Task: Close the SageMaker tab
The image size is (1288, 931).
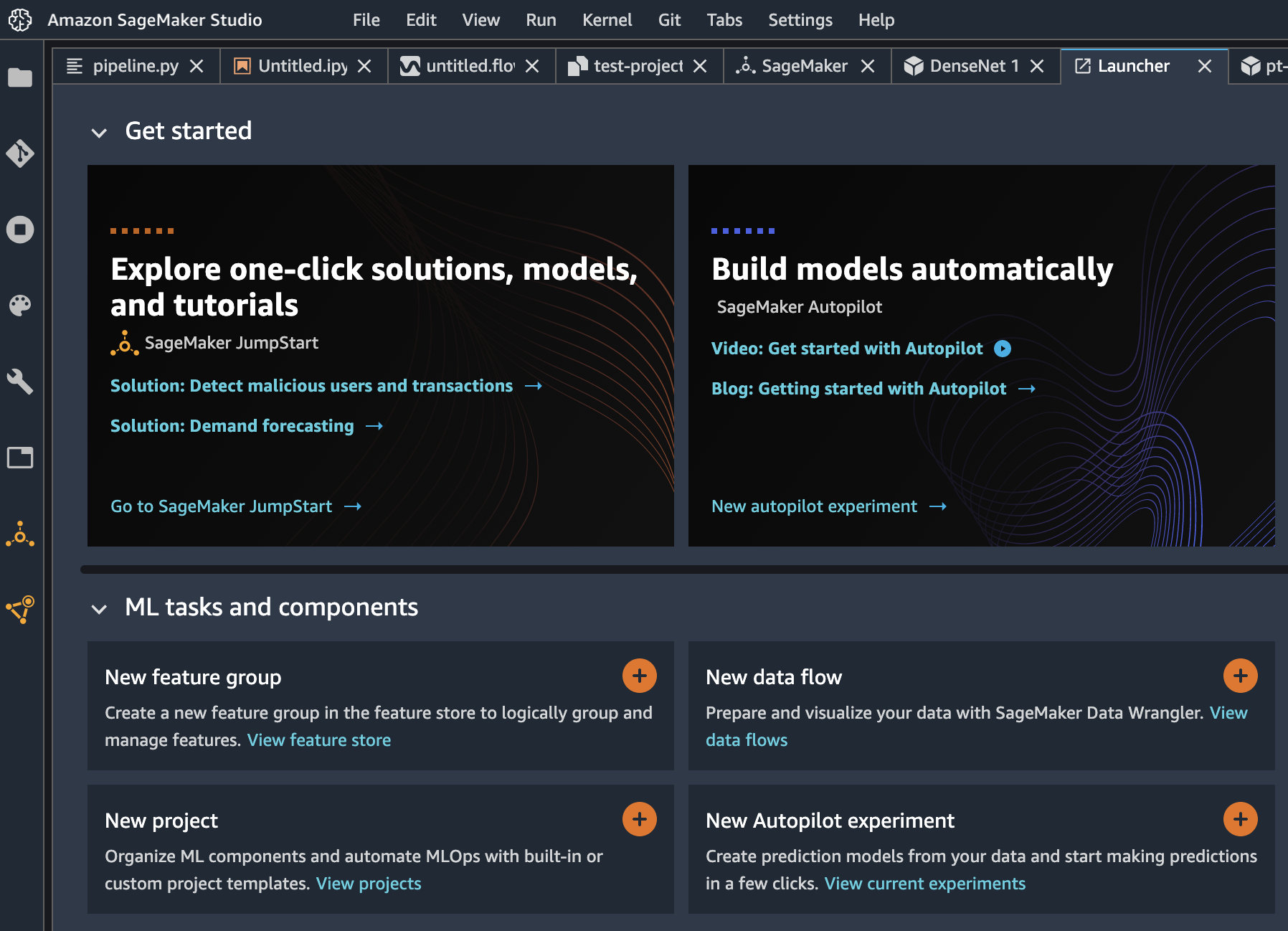Action: pos(868,66)
